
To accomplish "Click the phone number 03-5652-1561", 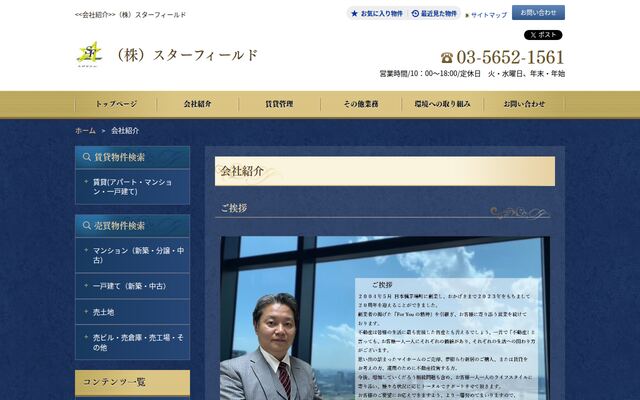I will click(510, 57).
